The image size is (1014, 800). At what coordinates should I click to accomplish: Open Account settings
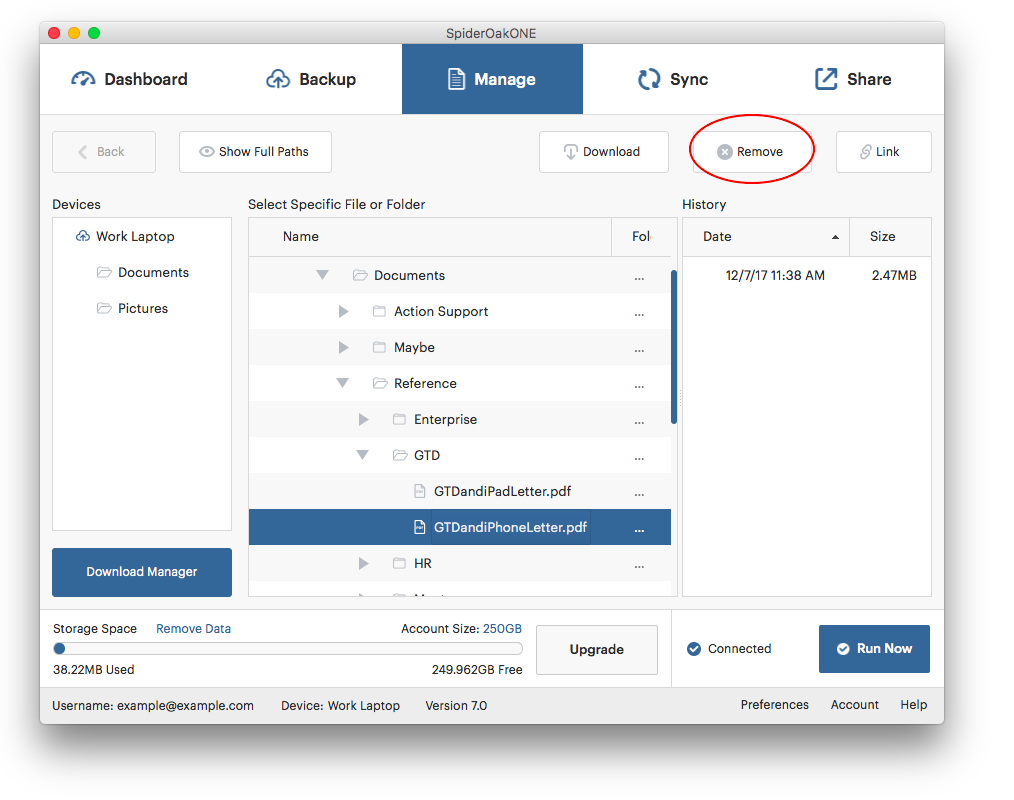(x=854, y=705)
